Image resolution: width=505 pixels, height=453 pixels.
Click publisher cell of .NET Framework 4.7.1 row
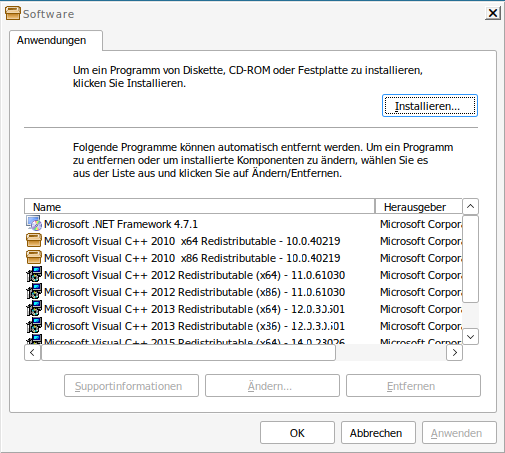[421, 224]
